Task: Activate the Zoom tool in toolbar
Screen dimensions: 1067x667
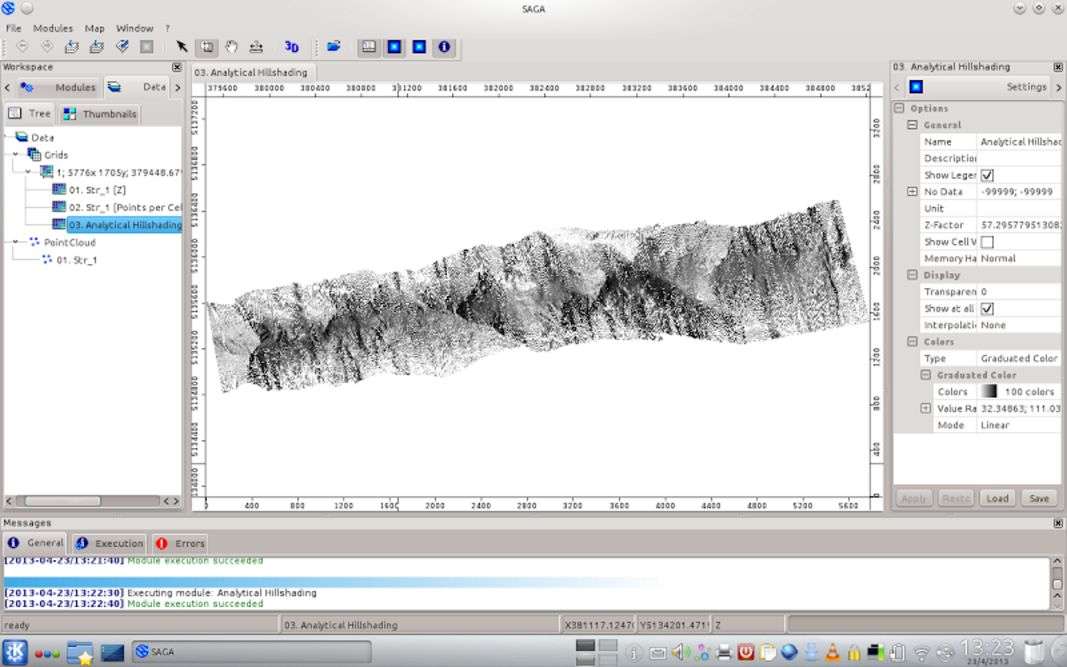Action: coord(207,47)
